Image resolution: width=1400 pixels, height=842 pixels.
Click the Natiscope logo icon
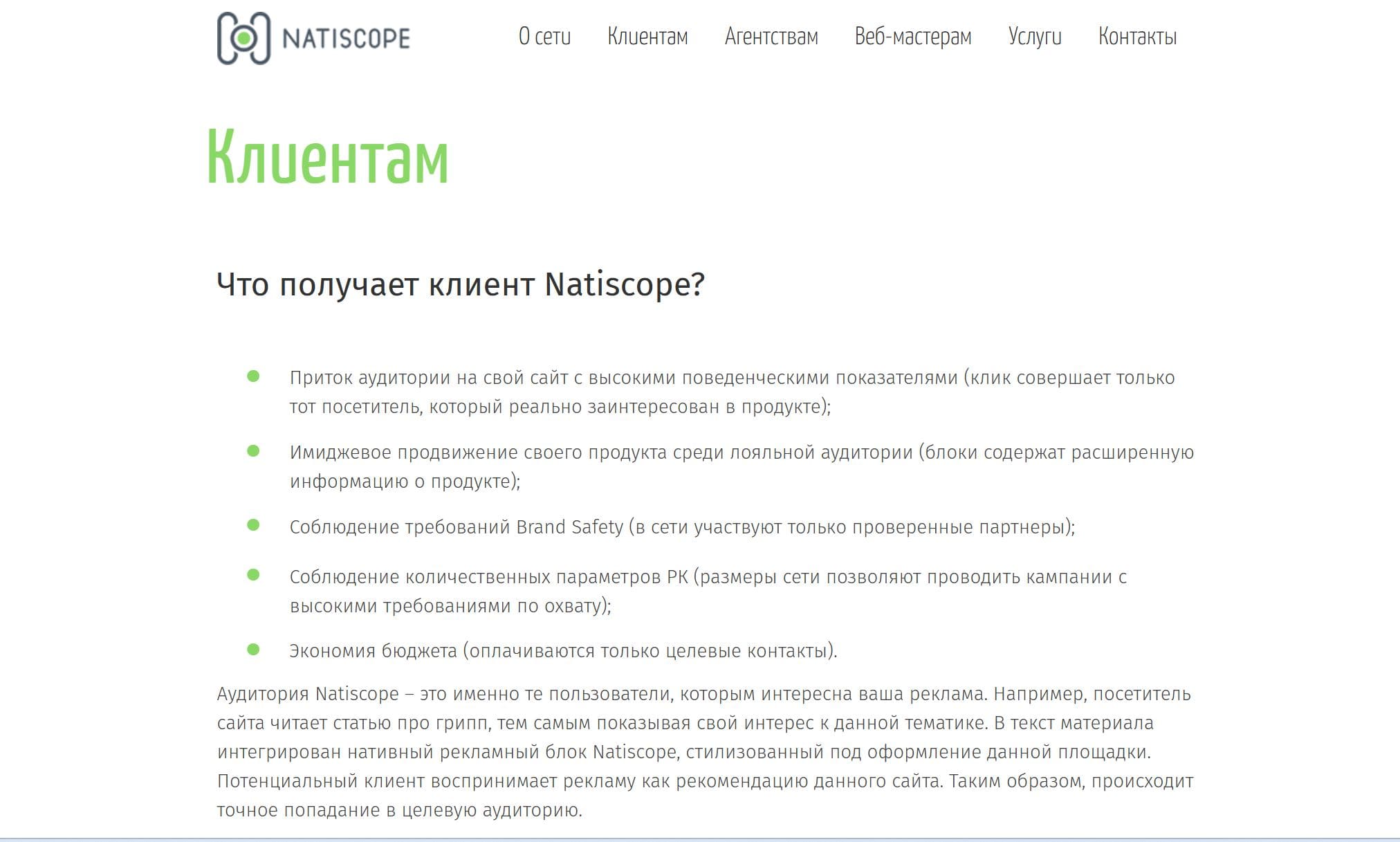(243, 39)
